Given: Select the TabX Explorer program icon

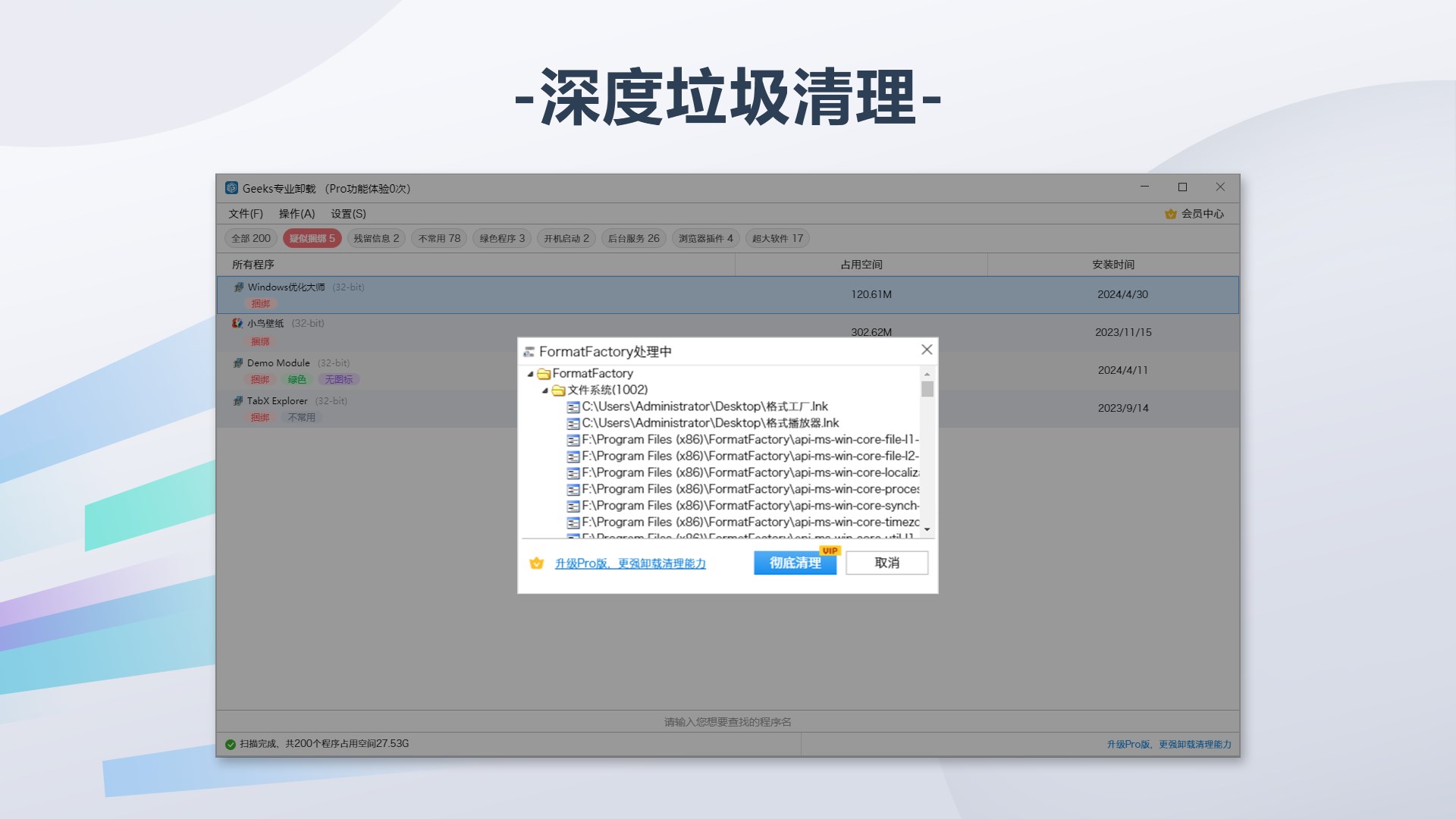Looking at the screenshot, I should click(237, 400).
